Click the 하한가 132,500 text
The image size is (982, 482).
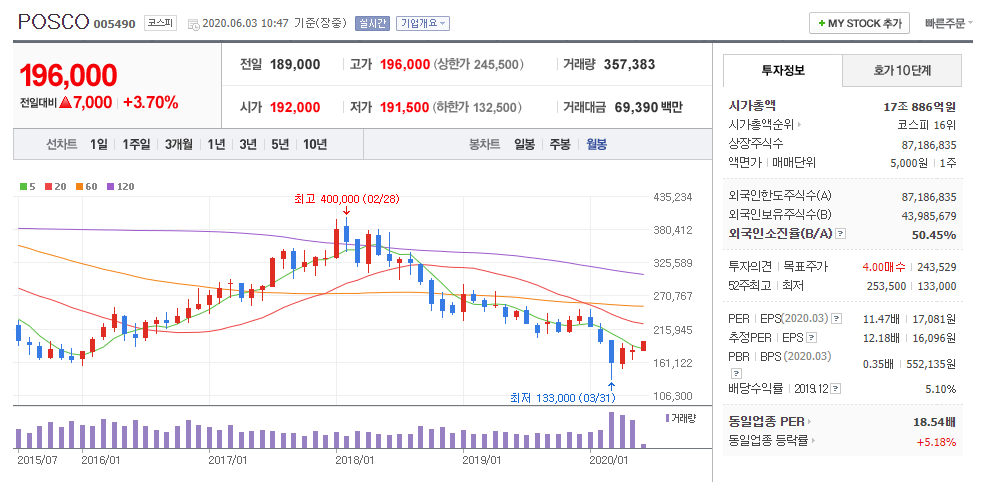(x=477, y=107)
